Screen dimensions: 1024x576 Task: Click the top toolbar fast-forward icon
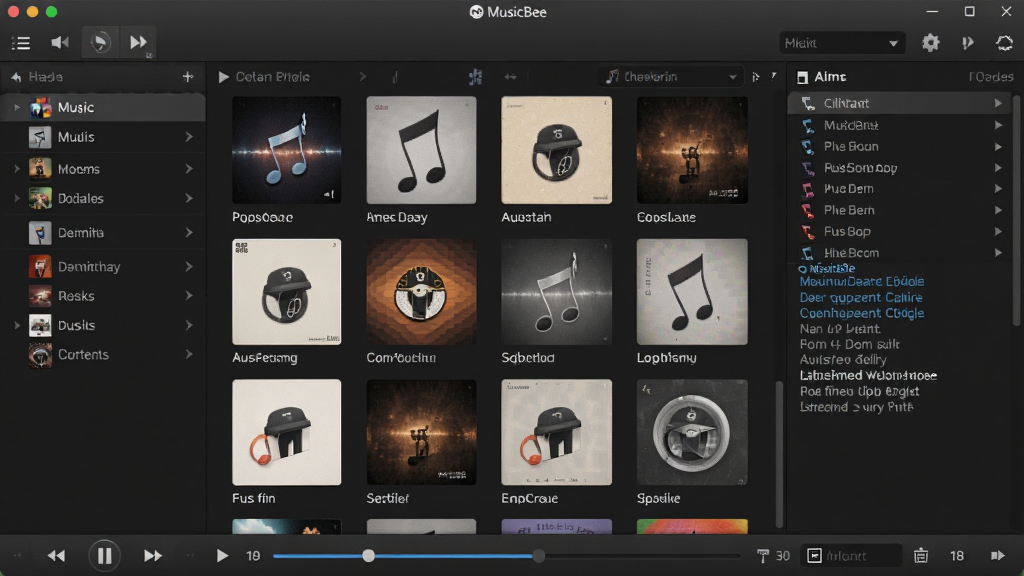click(x=138, y=42)
